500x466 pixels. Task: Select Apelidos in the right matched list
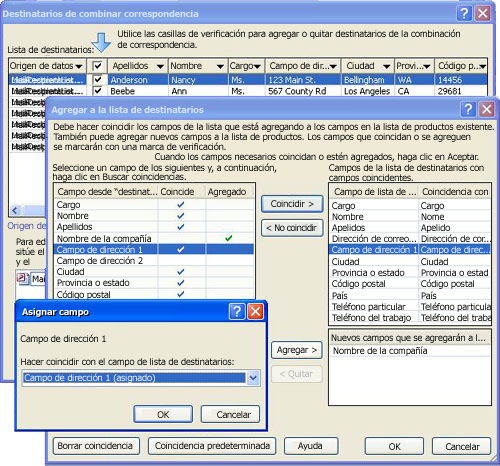pos(410,228)
